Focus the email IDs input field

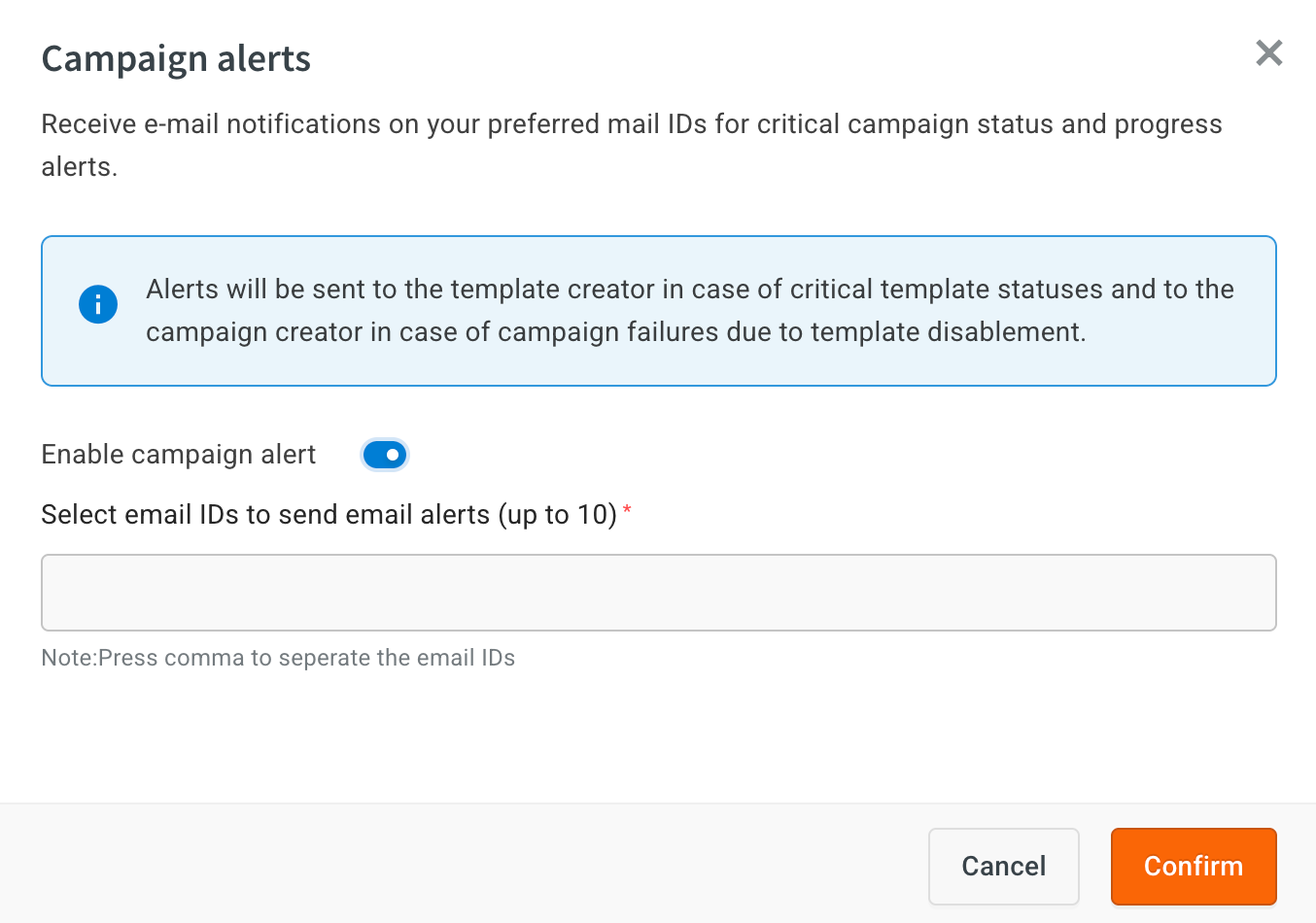point(658,593)
